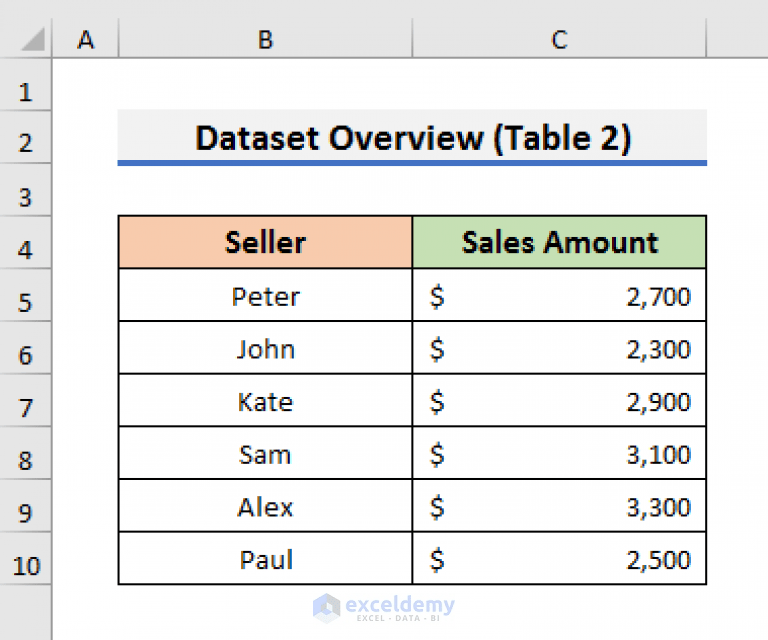Viewport: 768px width, 640px height.
Task: Select the 3,300 sales amount cell
Action: click(559, 506)
